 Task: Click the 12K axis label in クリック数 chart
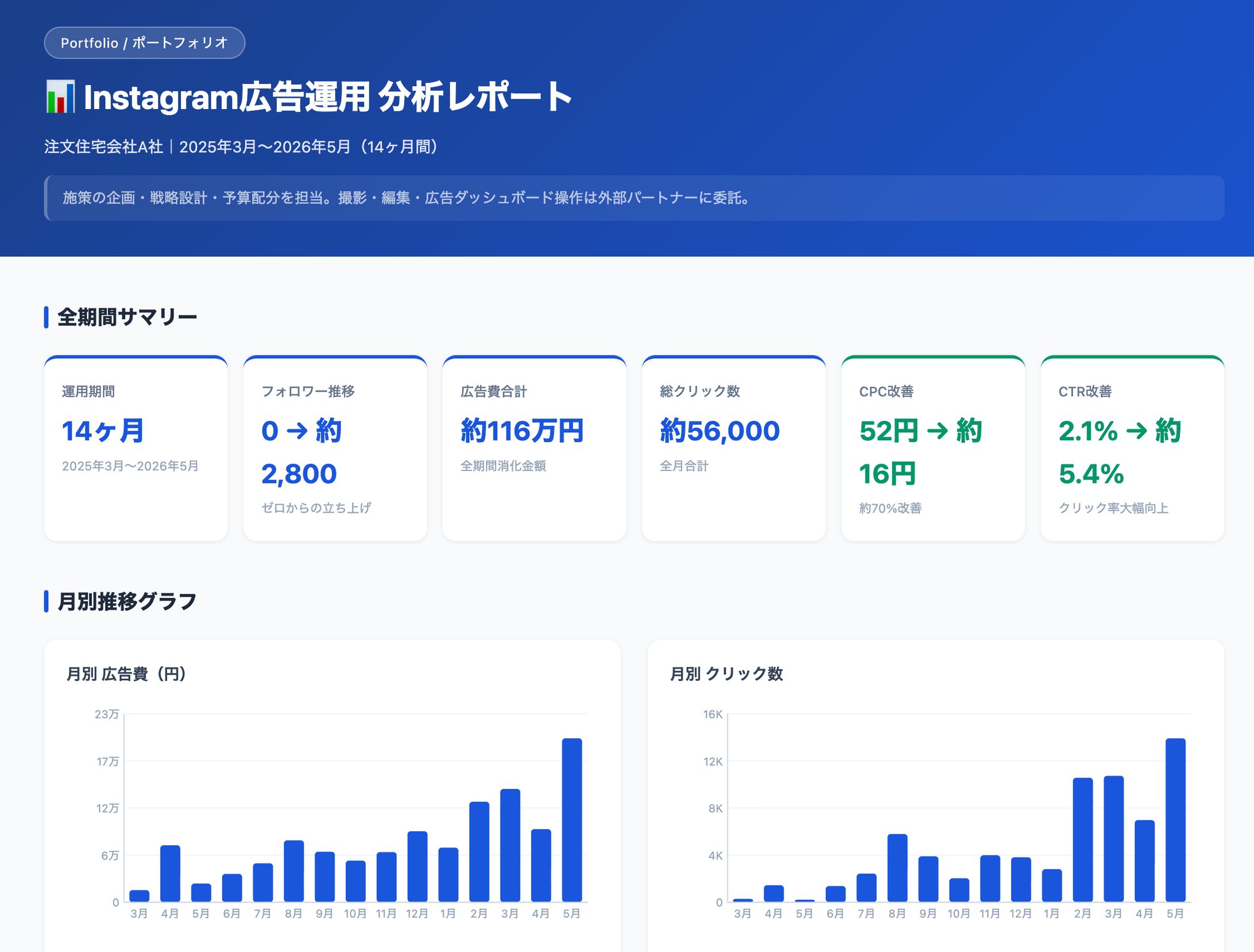pyautogui.click(x=713, y=761)
